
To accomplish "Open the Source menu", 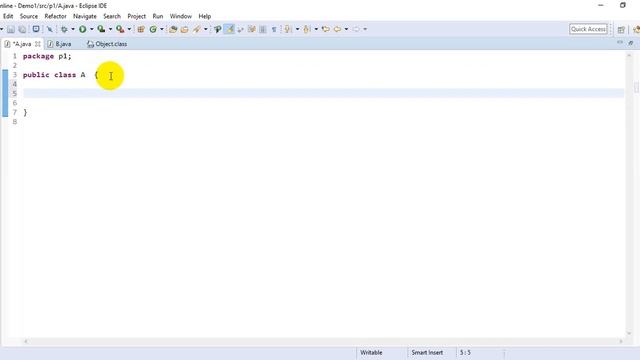I will tap(29, 16).
